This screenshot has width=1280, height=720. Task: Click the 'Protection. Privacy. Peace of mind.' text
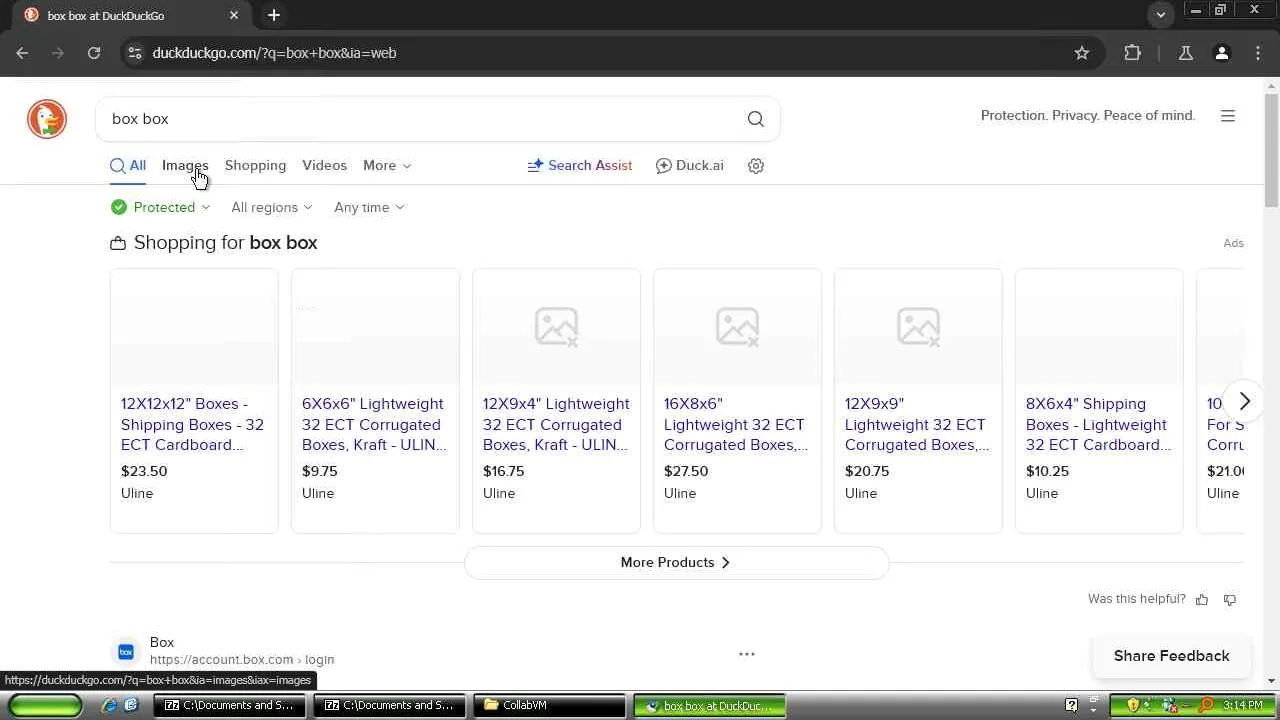1088,116
